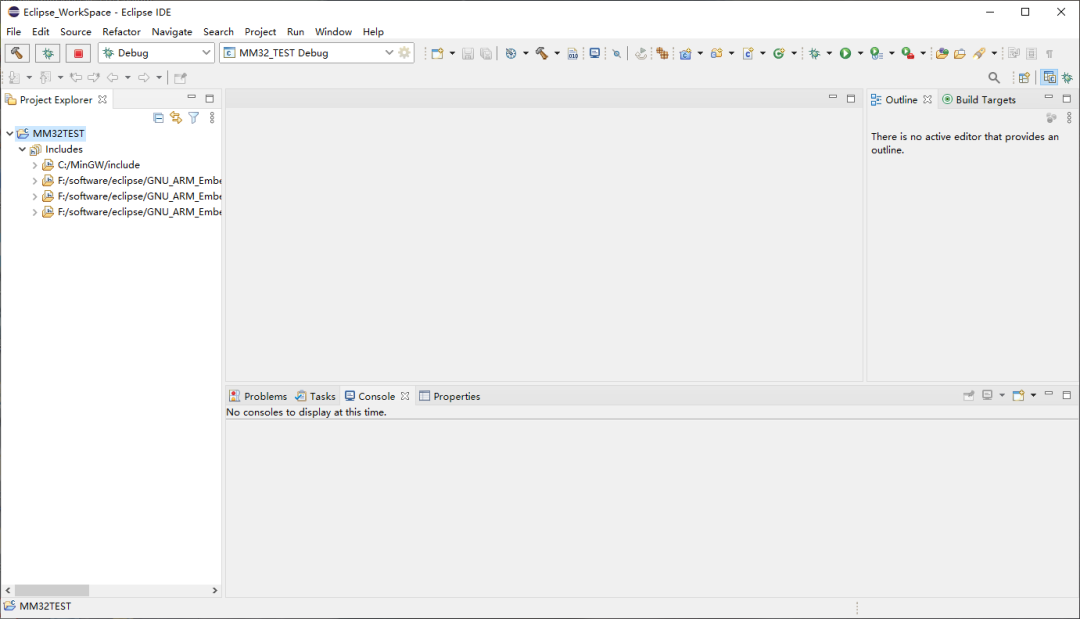Open the Help menu
This screenshot has height=619, width=1080.
[x=373, y=32]
